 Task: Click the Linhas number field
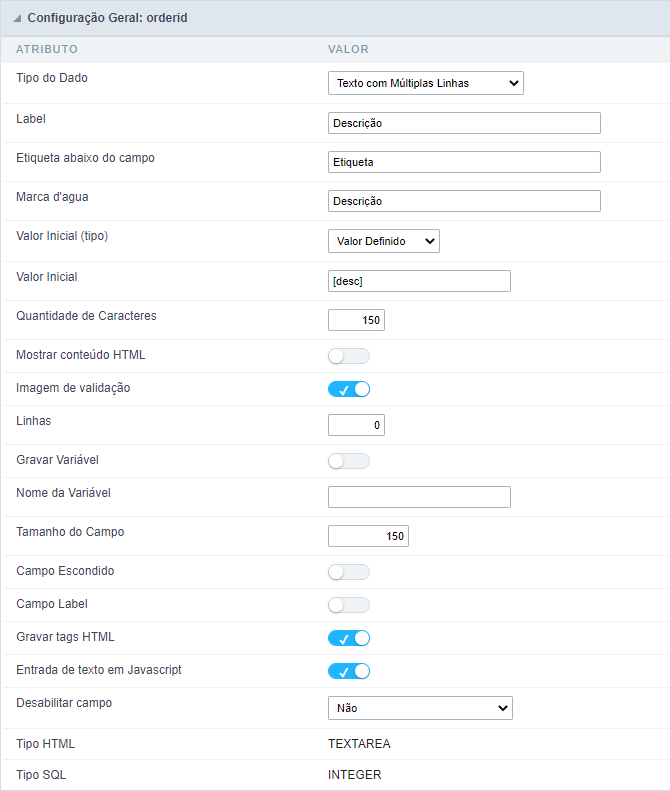point(356,425)
